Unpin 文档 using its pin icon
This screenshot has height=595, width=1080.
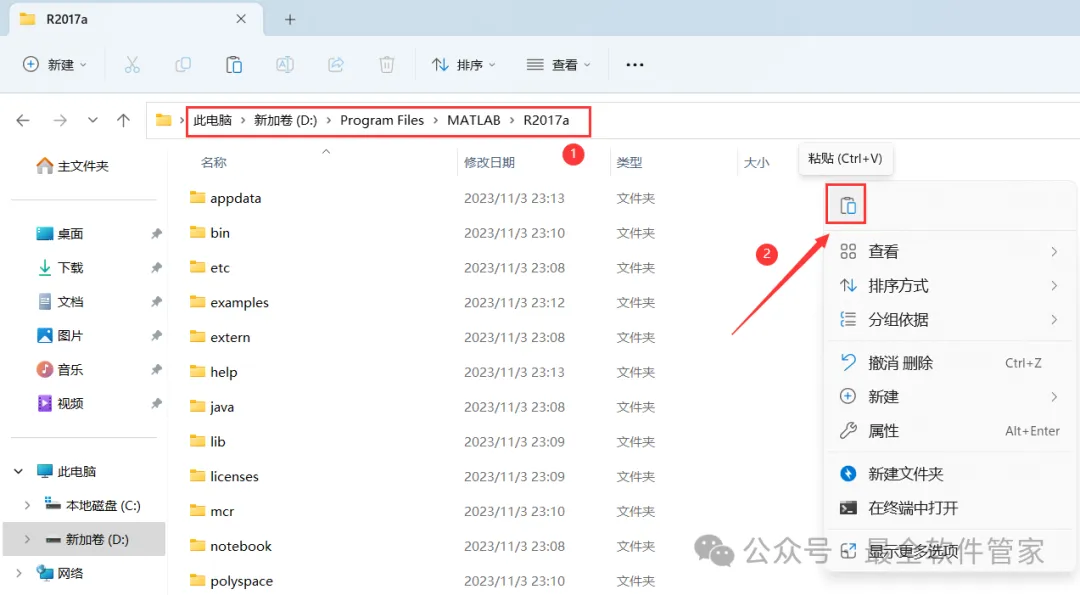point(156,302)
